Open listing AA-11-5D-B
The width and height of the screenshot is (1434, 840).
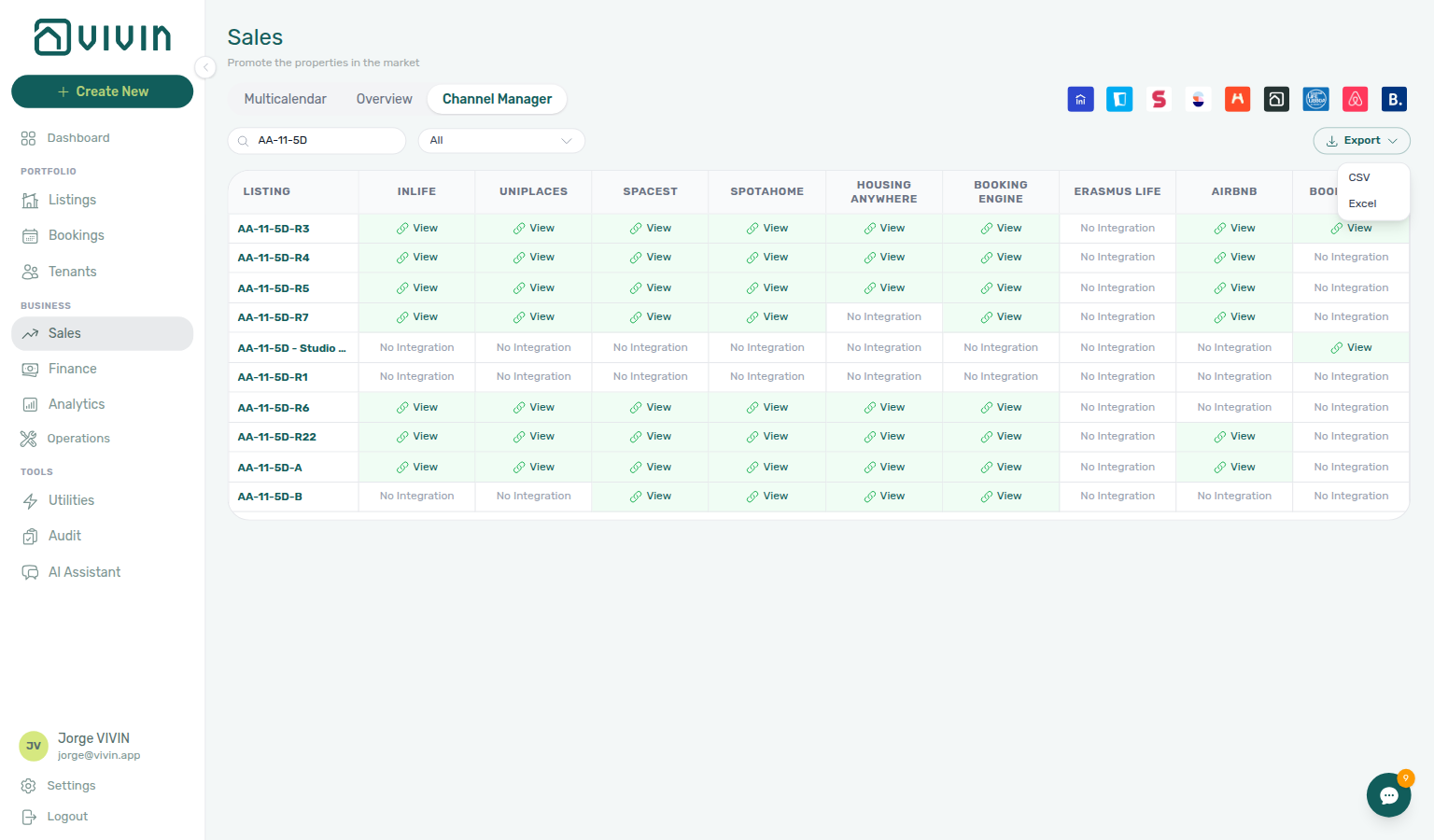click(x=270, y=497)
